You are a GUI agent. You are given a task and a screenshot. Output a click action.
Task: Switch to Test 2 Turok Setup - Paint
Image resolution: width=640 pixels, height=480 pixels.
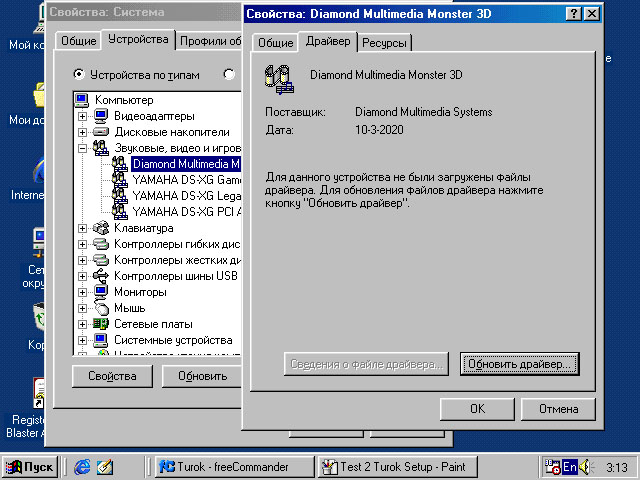point(397,467)
